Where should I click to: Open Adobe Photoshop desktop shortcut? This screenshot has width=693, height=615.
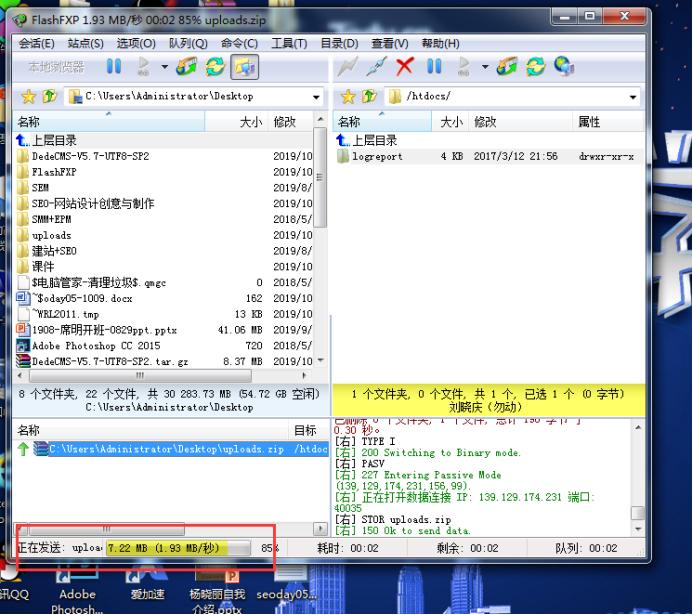(77, 590)
